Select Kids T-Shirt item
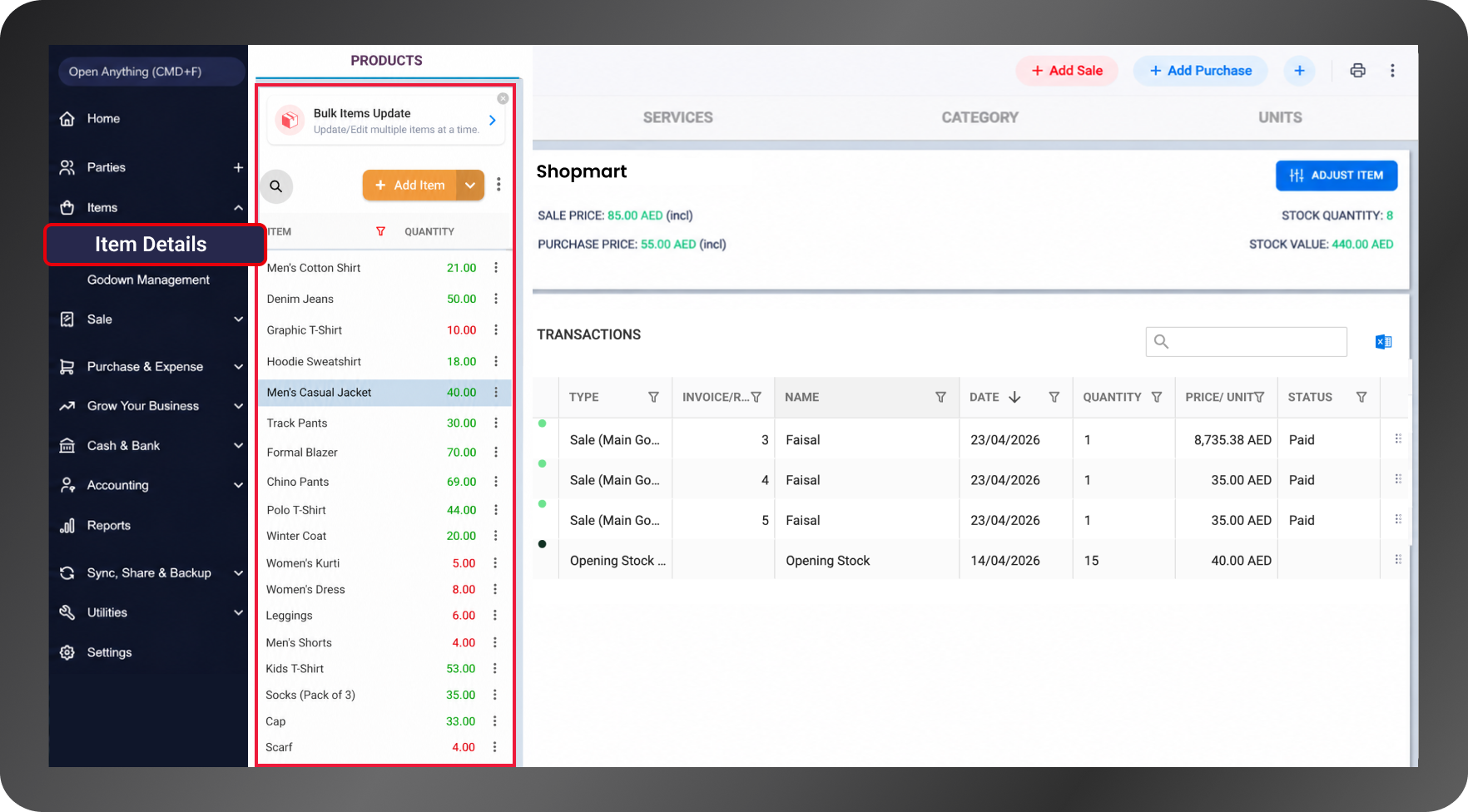Screen dimensions: 1468x812 [295, 669]
